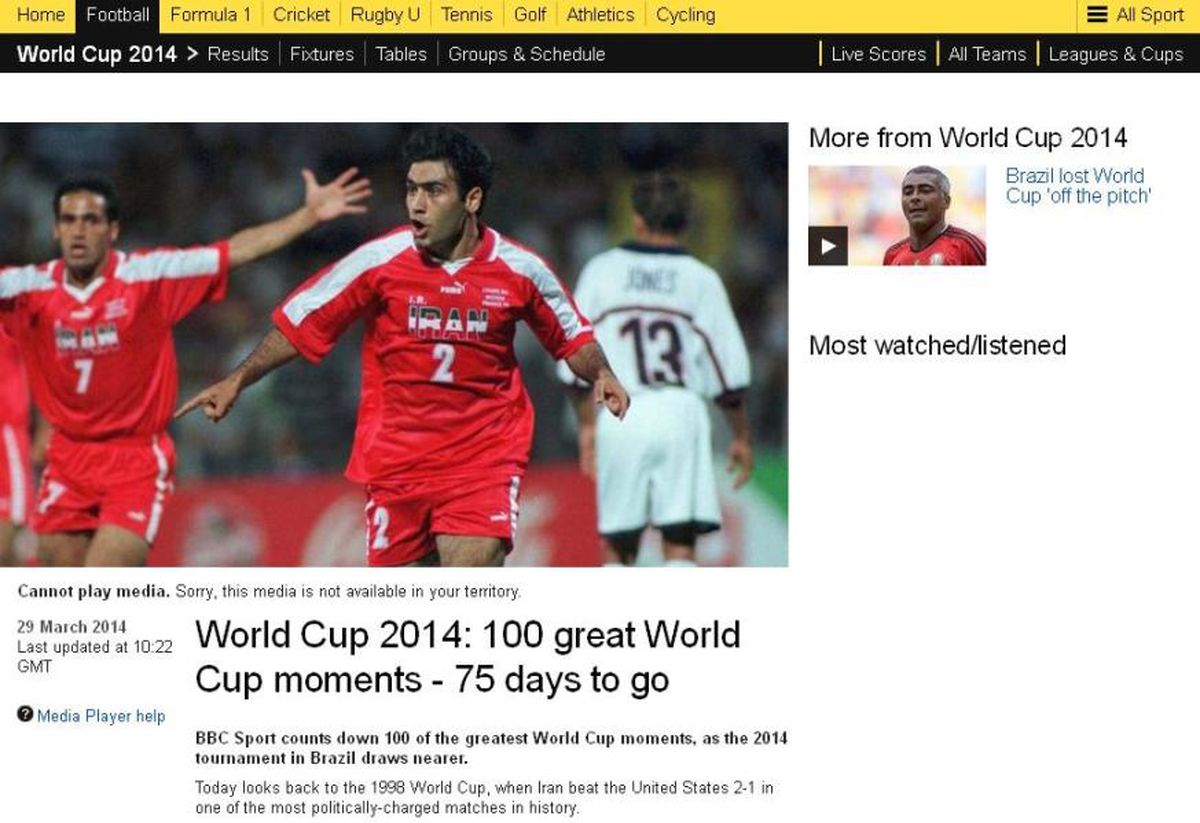Navigate to the Golf section
The height and width of the screenshot is (823, 1200).
tap(530, 15)
